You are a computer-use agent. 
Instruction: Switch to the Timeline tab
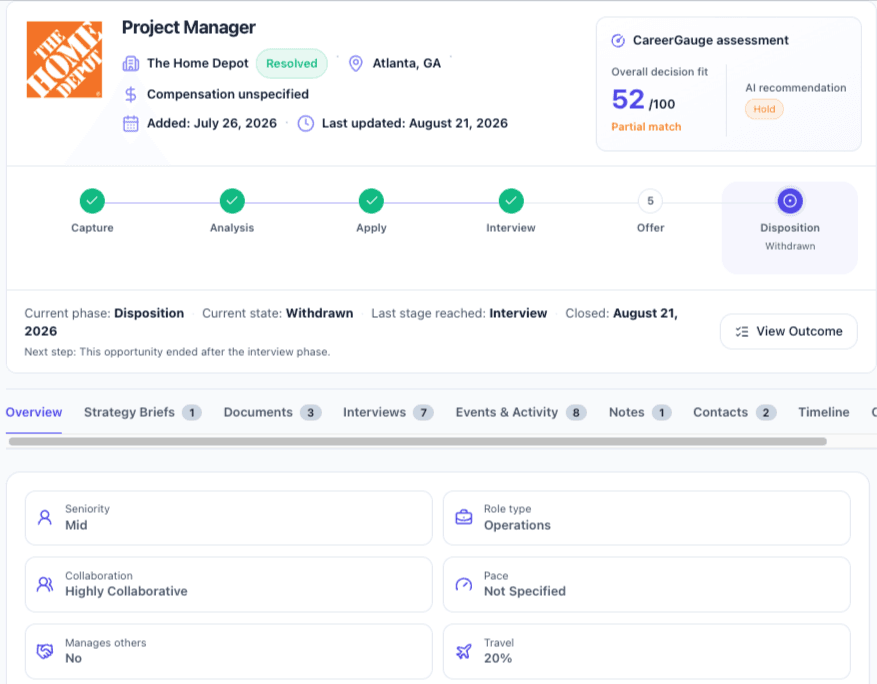click(x=823, y=413)
